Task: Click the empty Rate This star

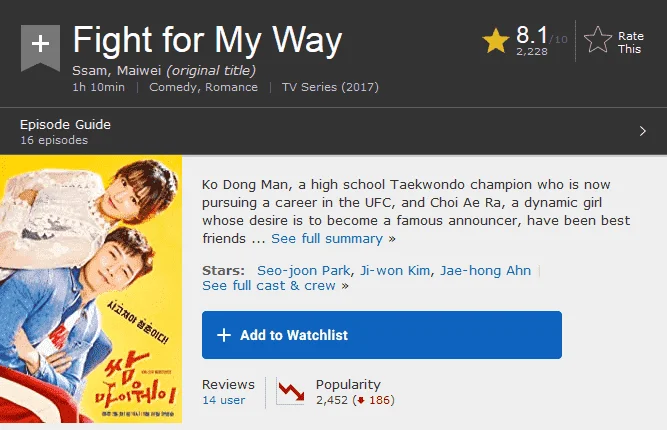Action: [x=598, y=40]
